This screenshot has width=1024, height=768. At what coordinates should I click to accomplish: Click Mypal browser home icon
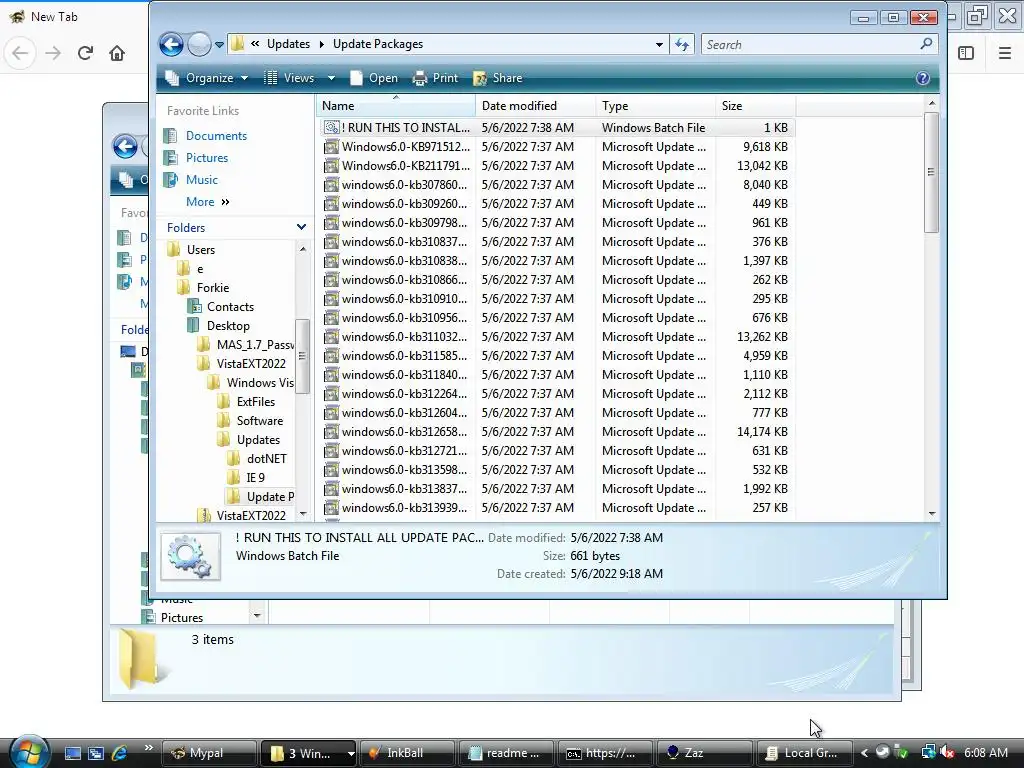tap(117, 53)
